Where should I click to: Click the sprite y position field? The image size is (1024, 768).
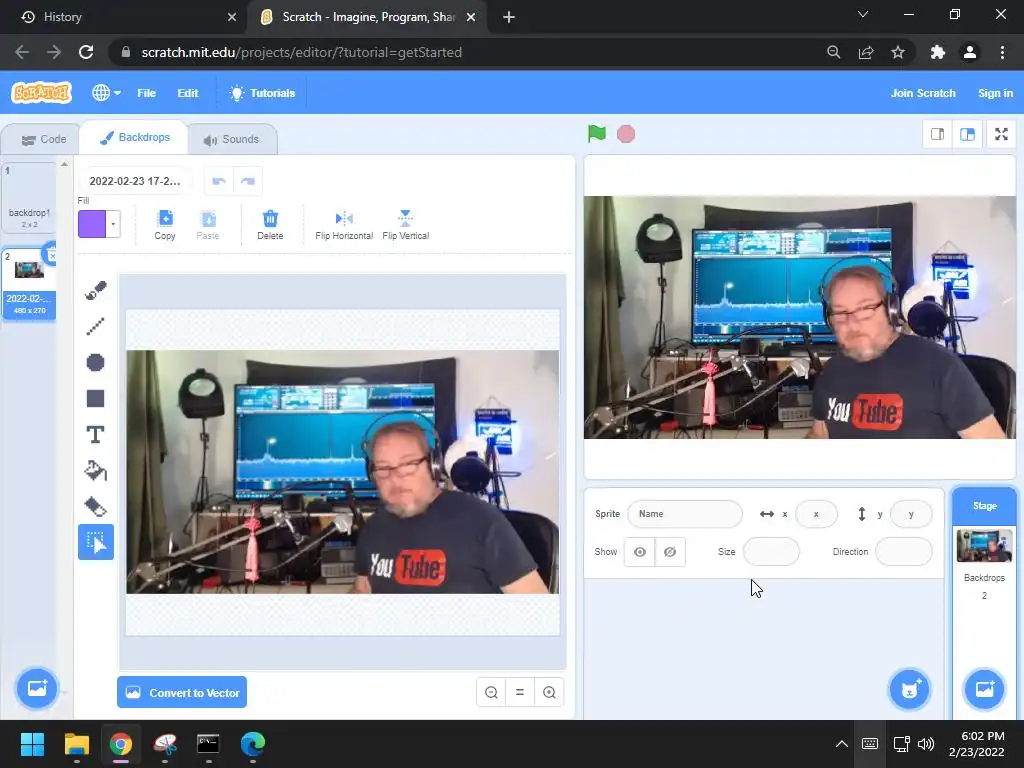click(911, 514)
